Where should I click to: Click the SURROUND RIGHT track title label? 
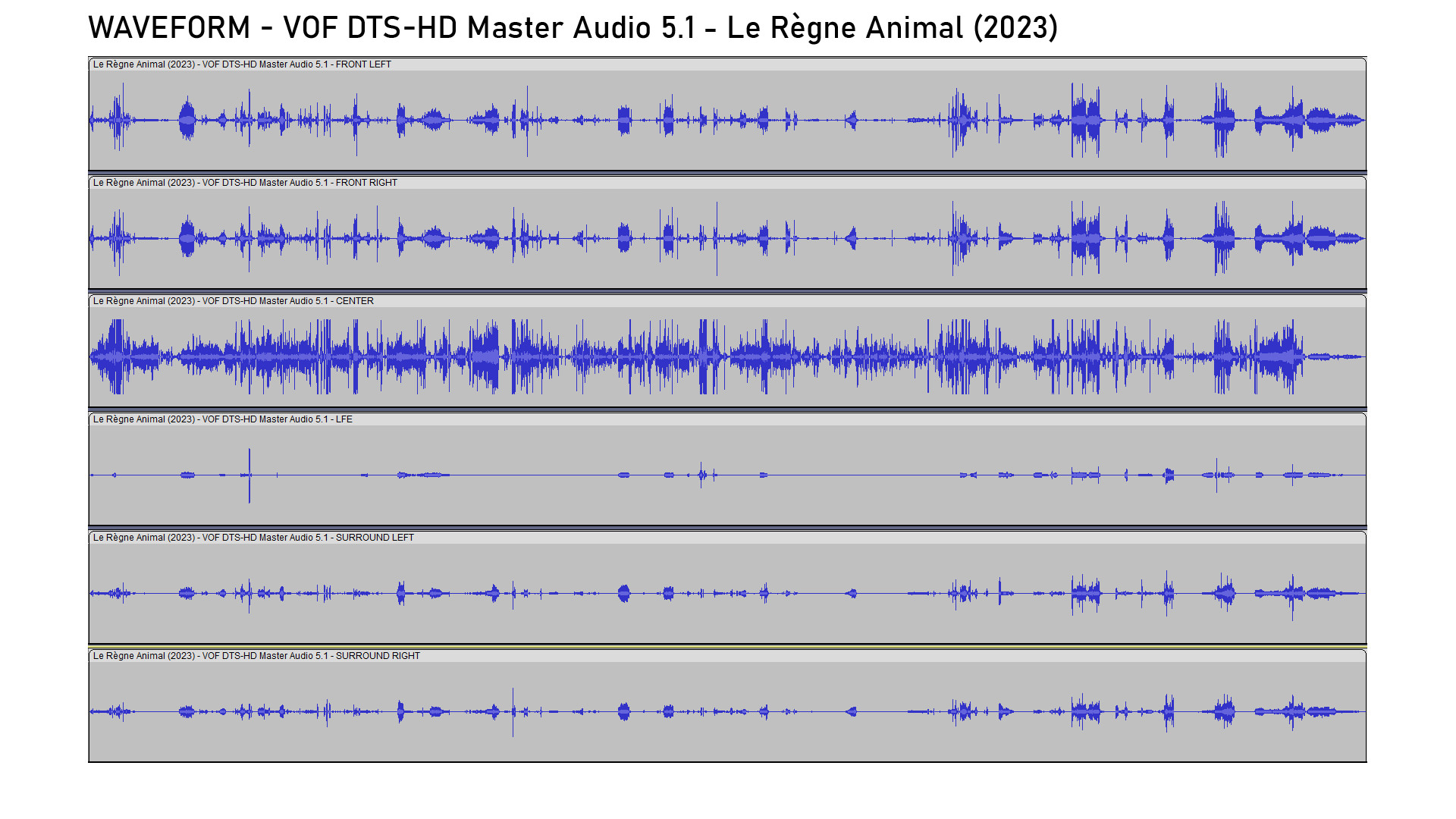(256, 656)
